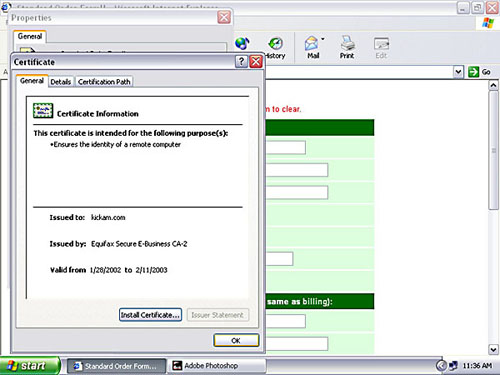Switch to Standard Order Form taskbar item

116,366
